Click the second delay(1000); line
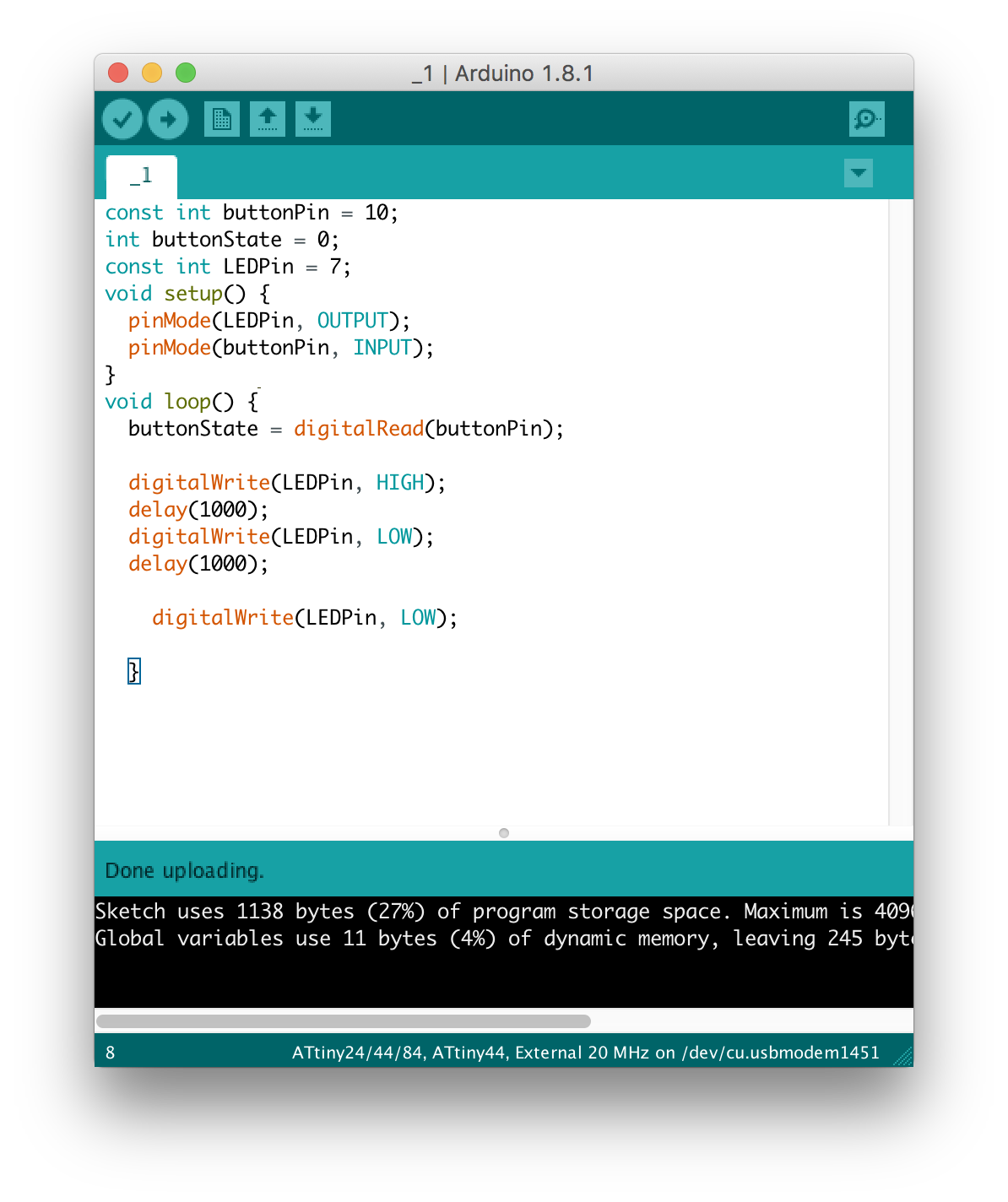 click(x=198, y=564)
